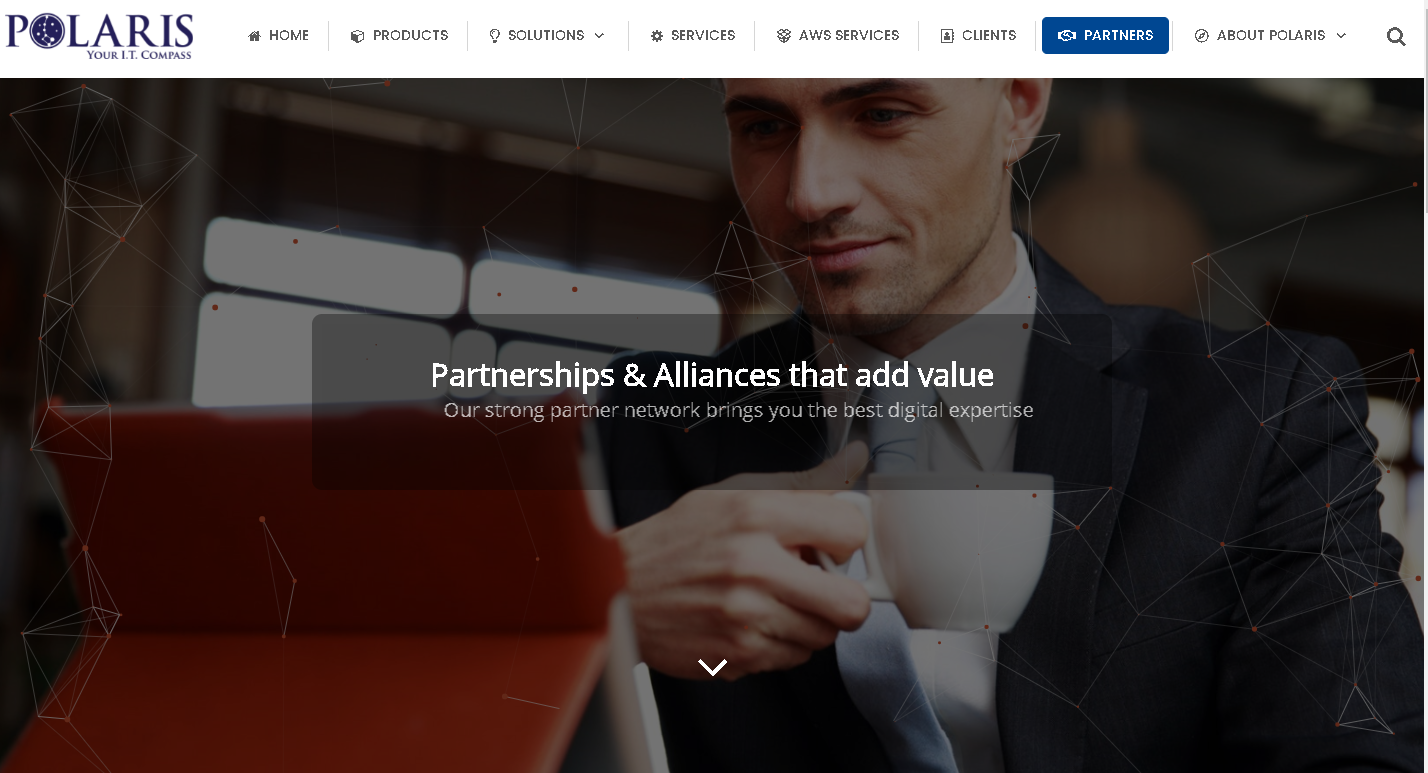
Task: Open the PRODUCTS menu item
Action: click(x=410, y=35)
